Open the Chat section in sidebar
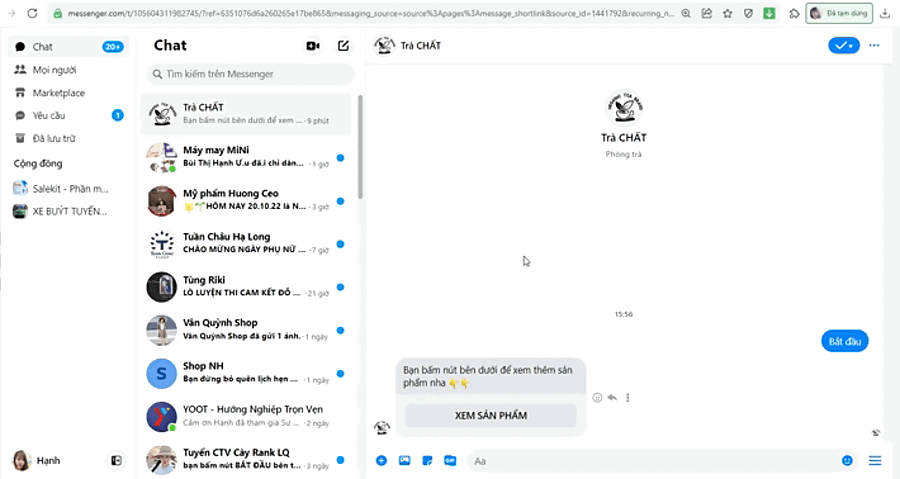The height and width of the screenshot is (479, 900). pos(68,46)
